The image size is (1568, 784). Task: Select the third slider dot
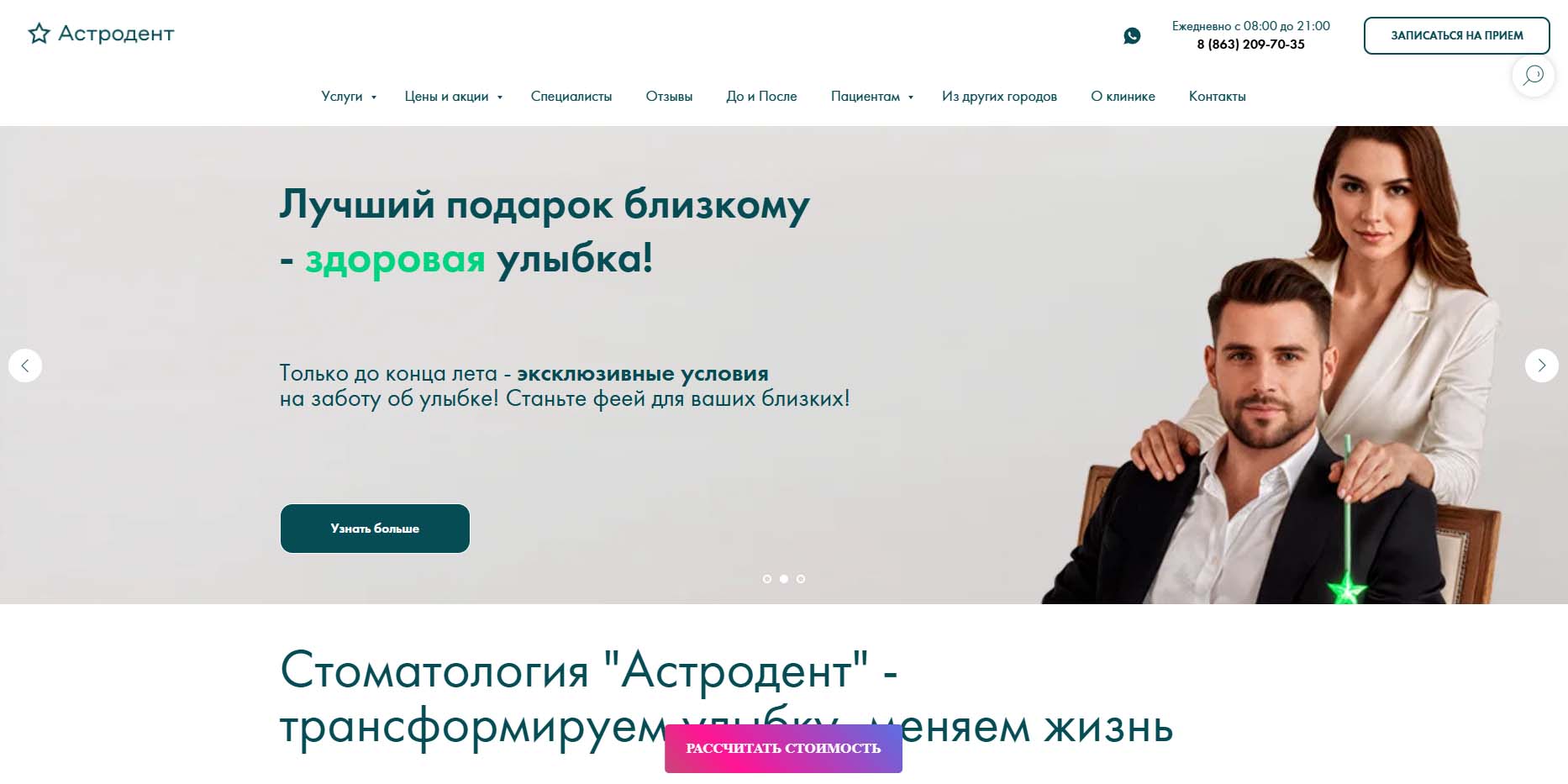[x=801, y=579]
